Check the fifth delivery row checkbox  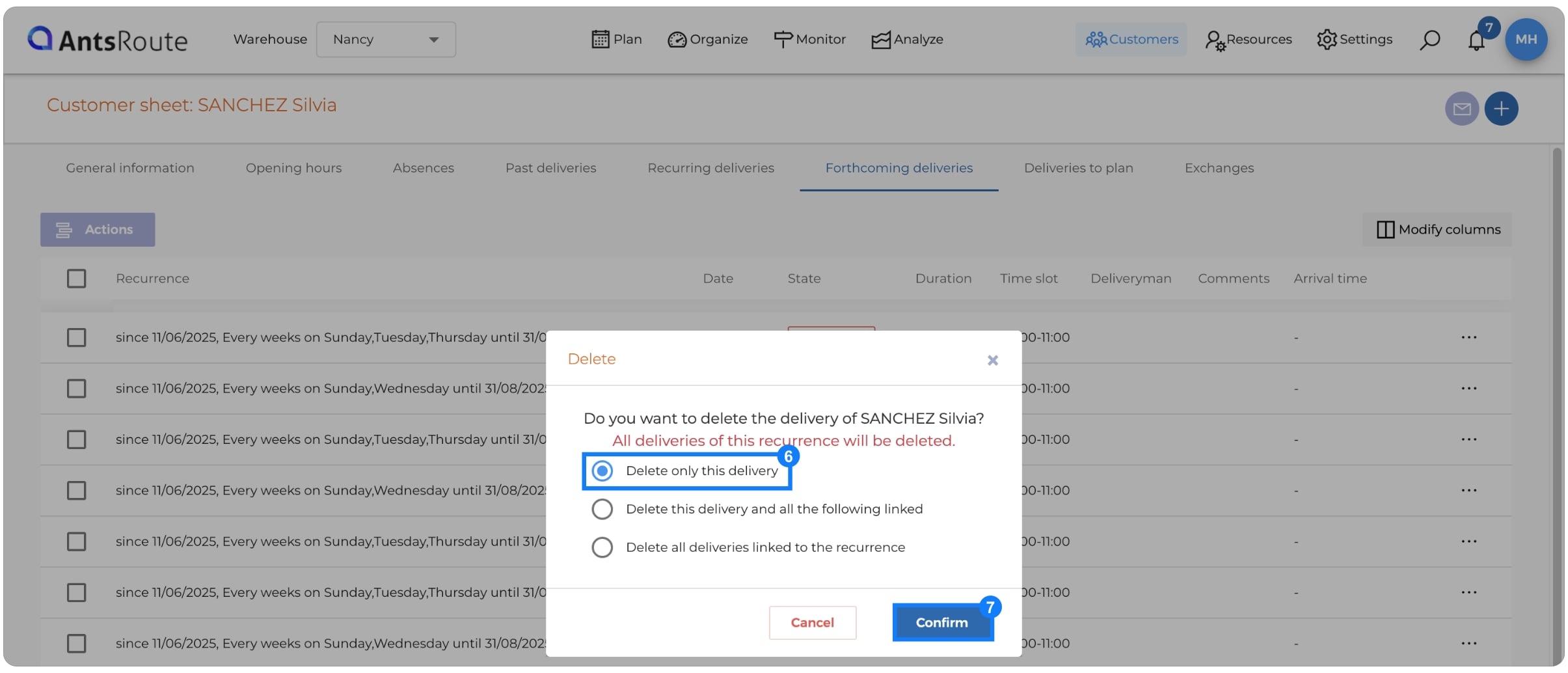(76, 542)
